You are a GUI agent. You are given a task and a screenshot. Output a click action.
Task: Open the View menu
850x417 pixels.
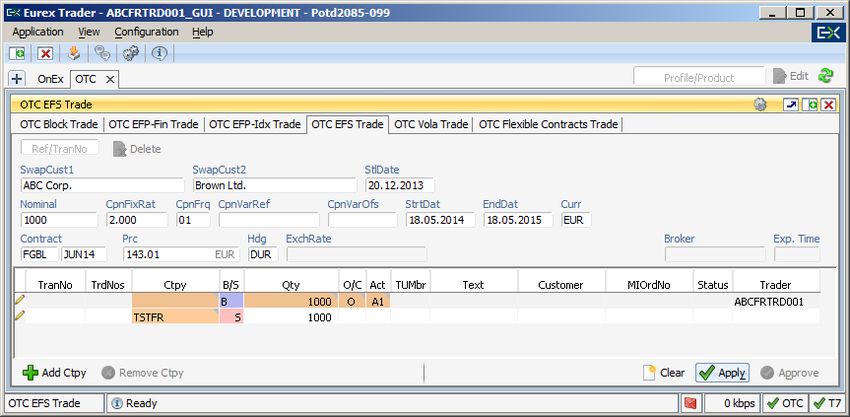(x=89, y=32)
